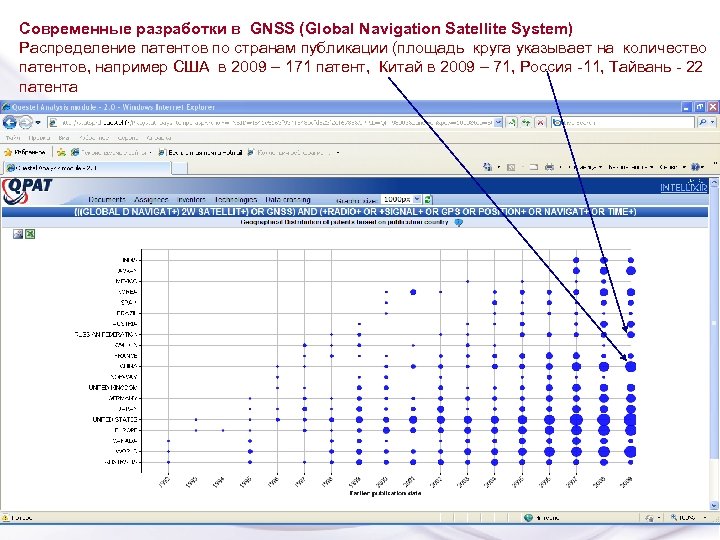Screen dimensions: 720x540
Task: Click the Refresh page icon
Action: (x=526, y=123)
